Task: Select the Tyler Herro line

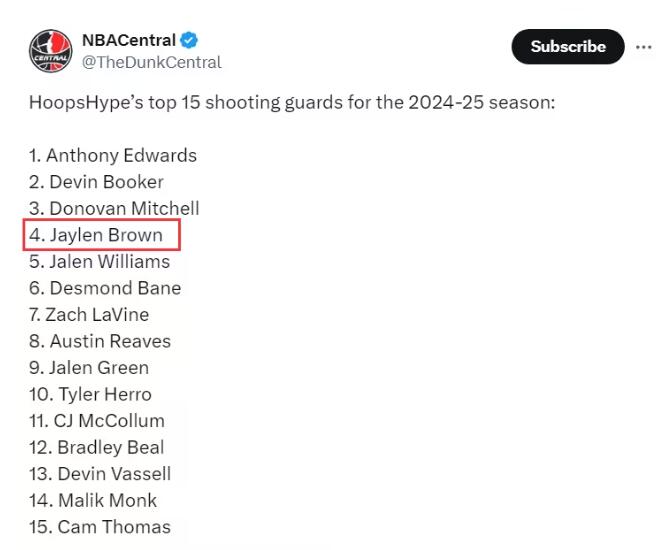Action: click(90, 394)
